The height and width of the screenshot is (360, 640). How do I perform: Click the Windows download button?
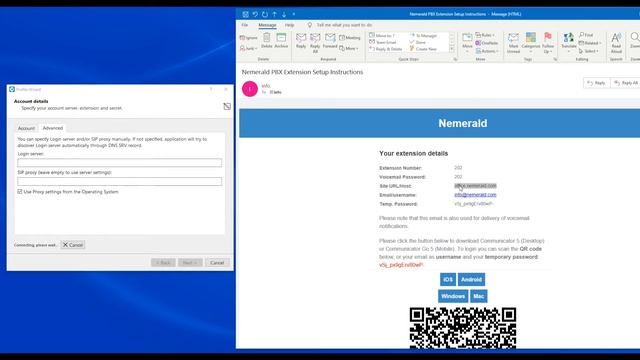pyautogui.click(x=453, y=296)
